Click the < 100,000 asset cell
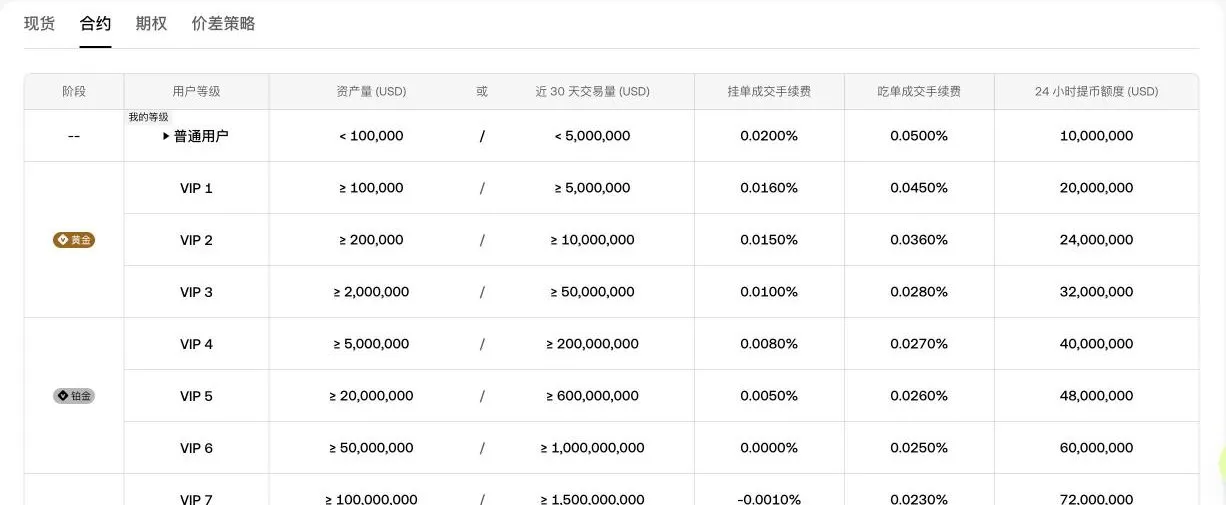The image size is (1226, 505). (x=371, y=136)
